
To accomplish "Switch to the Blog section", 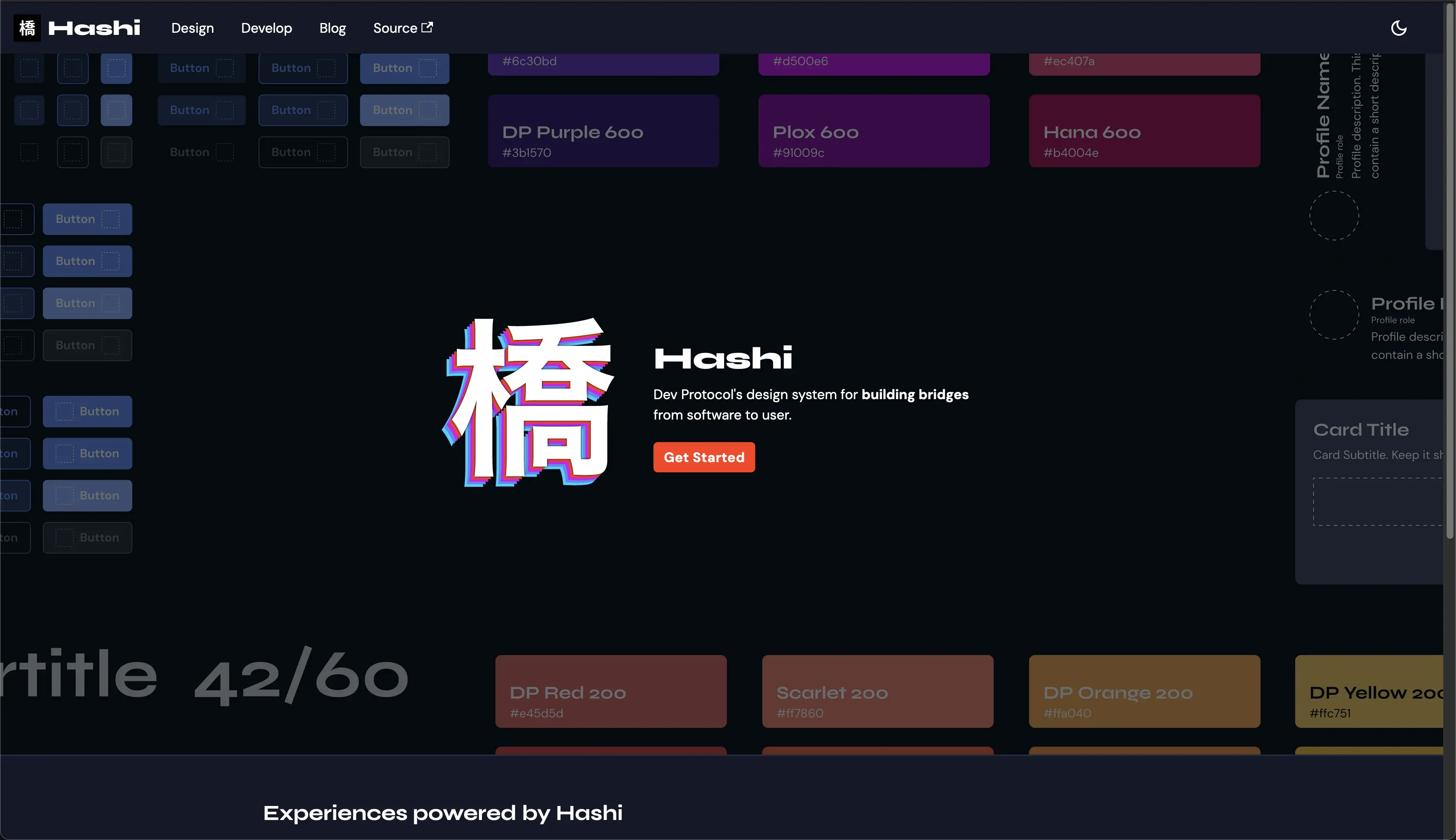I will tap(332, 28).
